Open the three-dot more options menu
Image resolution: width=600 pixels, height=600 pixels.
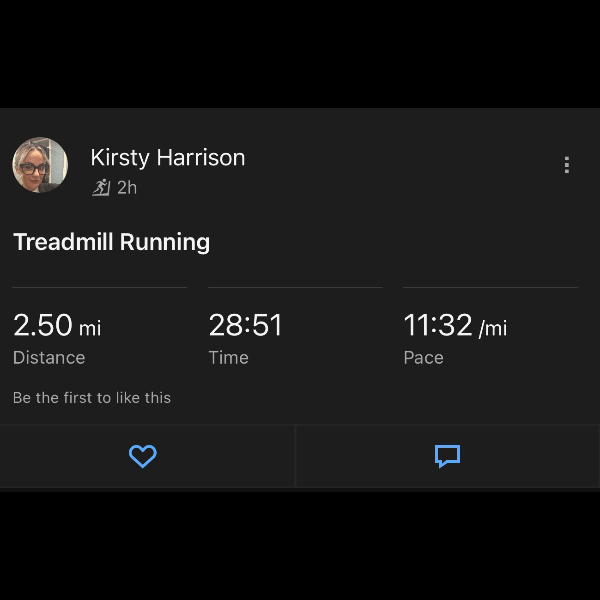[567, 165]
